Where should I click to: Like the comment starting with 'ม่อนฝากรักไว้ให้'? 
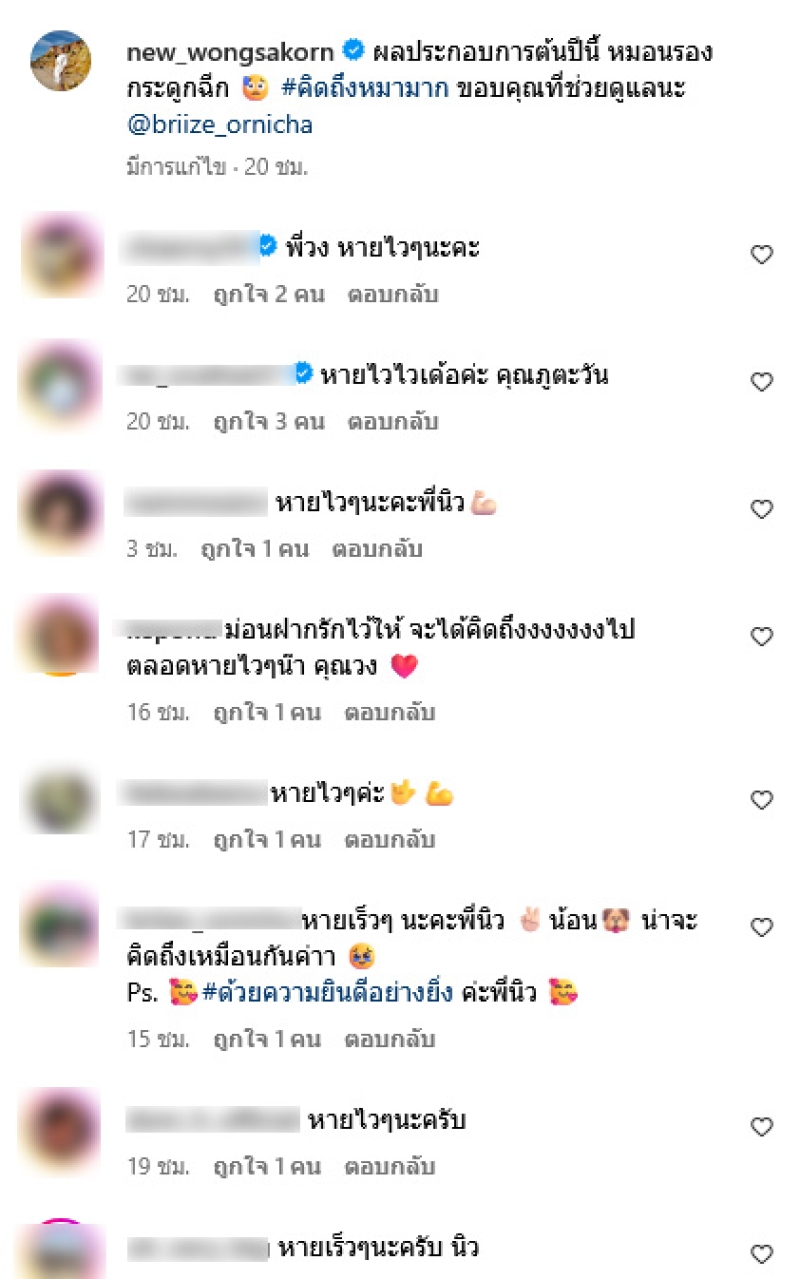click(762, 636)
